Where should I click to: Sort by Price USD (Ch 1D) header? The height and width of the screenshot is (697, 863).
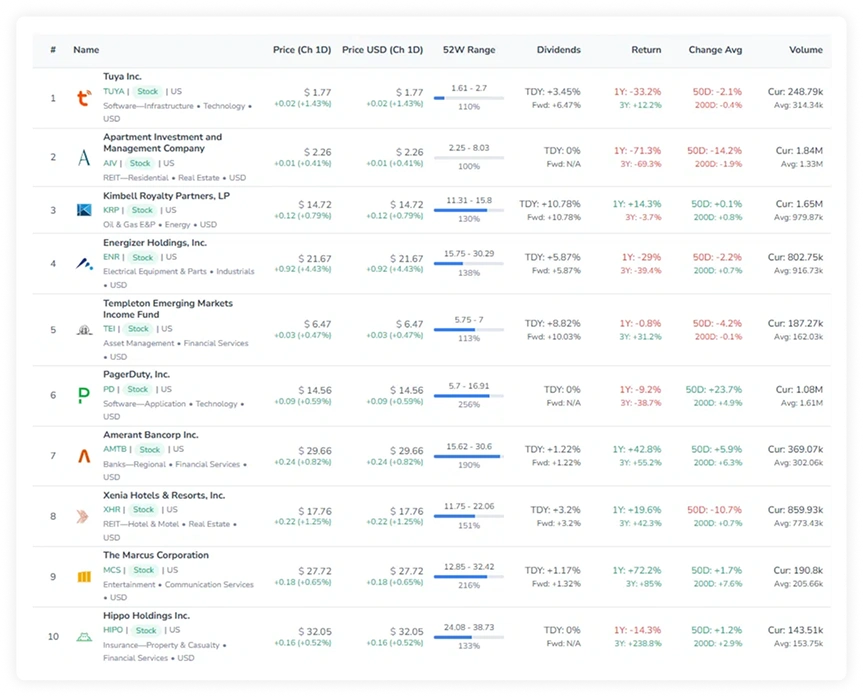point(383,50)
